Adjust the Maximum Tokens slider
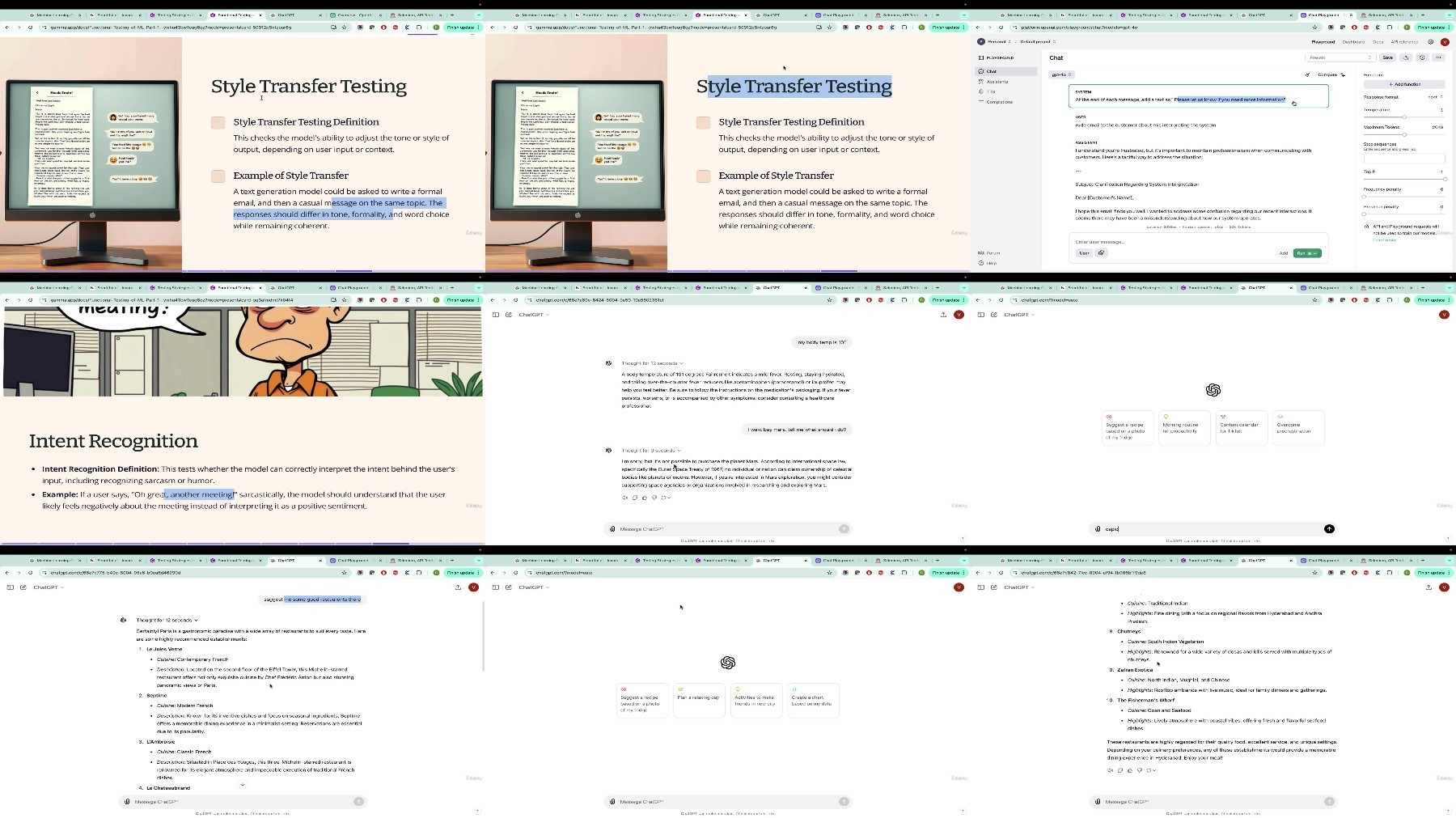The image size is (1456, 818). [x=1404, y=134]
